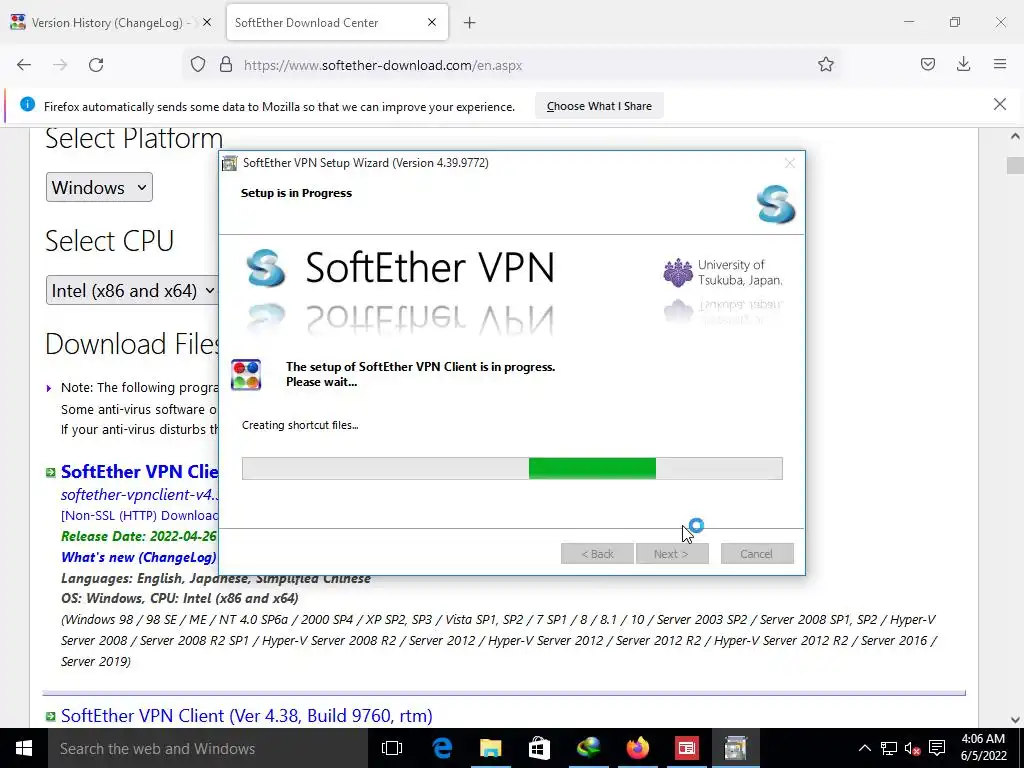Open a new tab with plus button
Image resolution: width=1024 pixels, height=768 pixels.
tap(470, 23)
